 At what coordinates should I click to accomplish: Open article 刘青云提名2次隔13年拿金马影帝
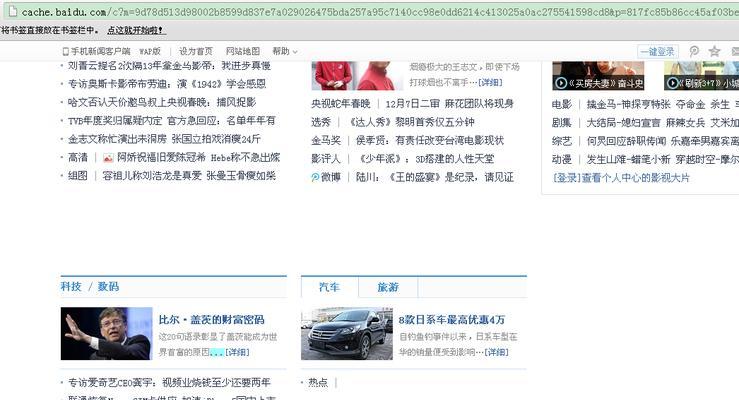coord(169,65)
